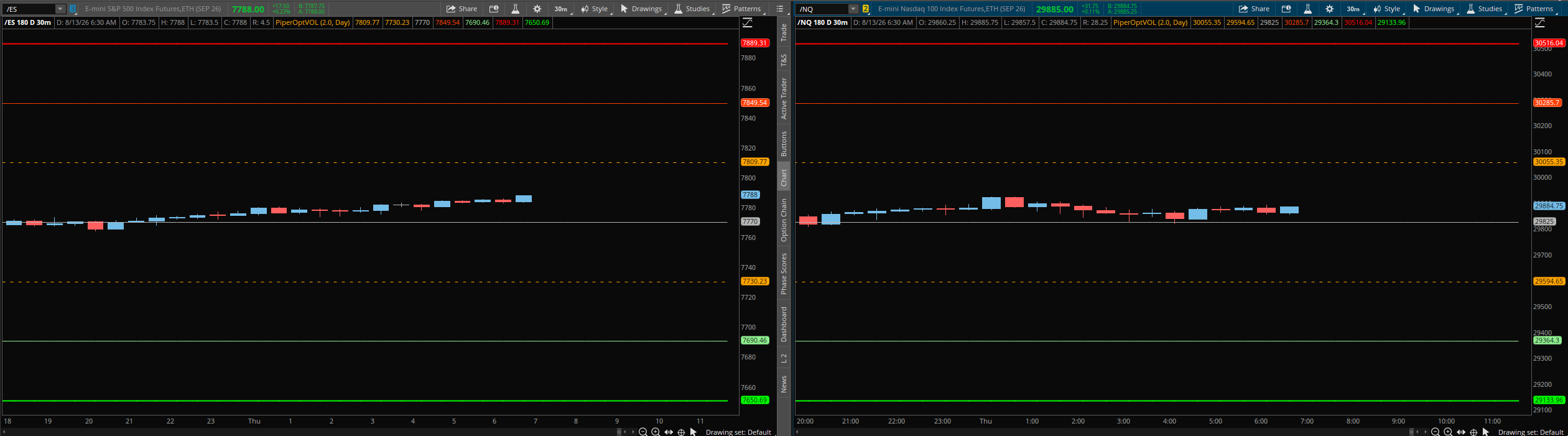This screenshot has height=436, width=1568.
Task: Open the 30m timeframe dropdown on /NQ chart
Action: click(1354, 9)
